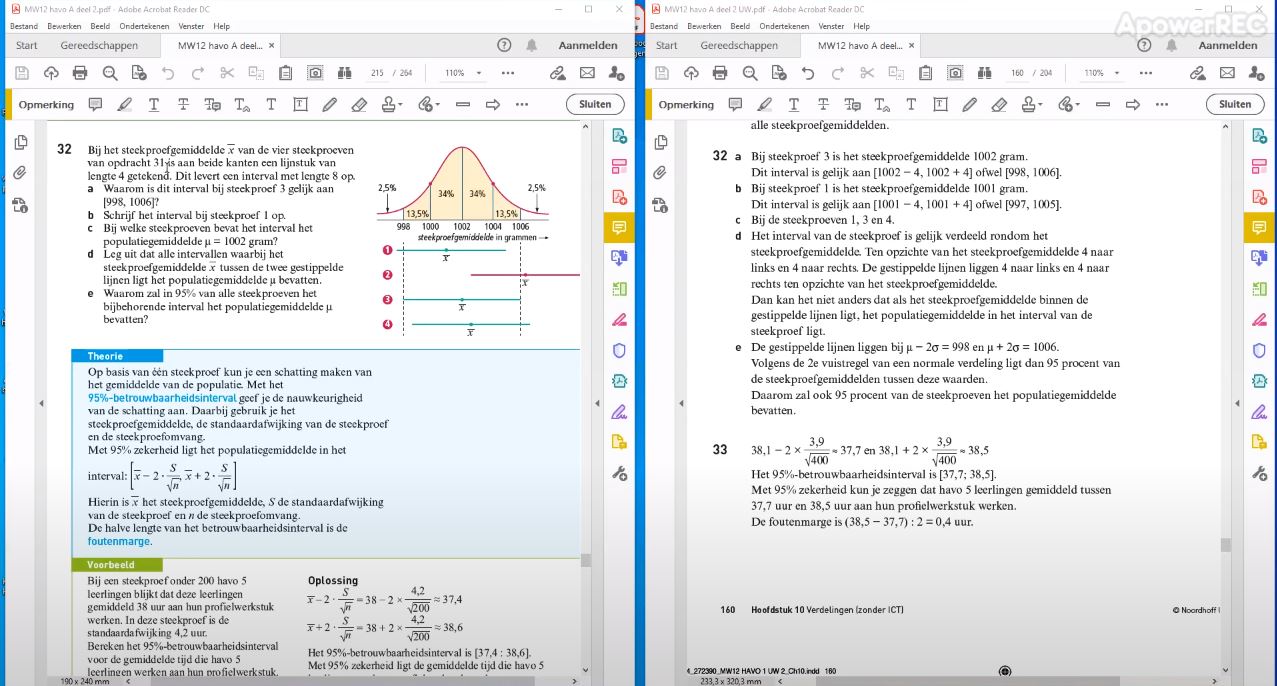Click Sluiten button in left comment toolbar

595,104
